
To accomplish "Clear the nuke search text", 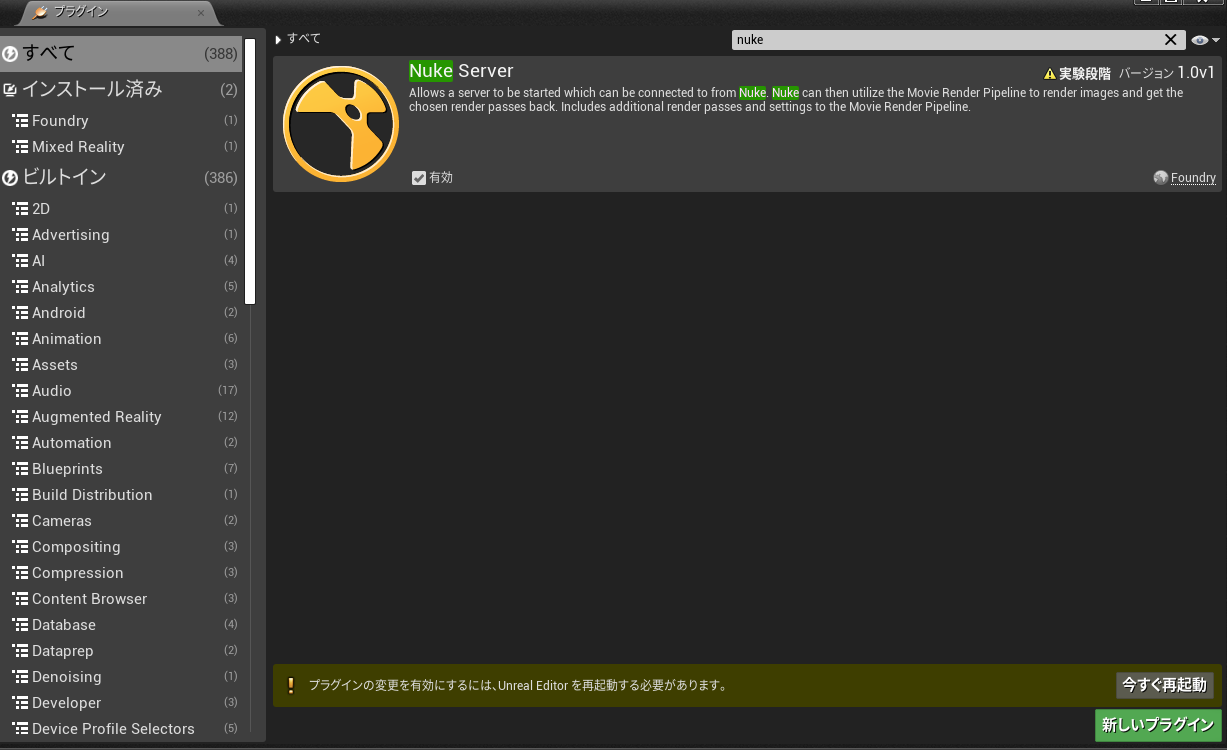I will 1170,40.
